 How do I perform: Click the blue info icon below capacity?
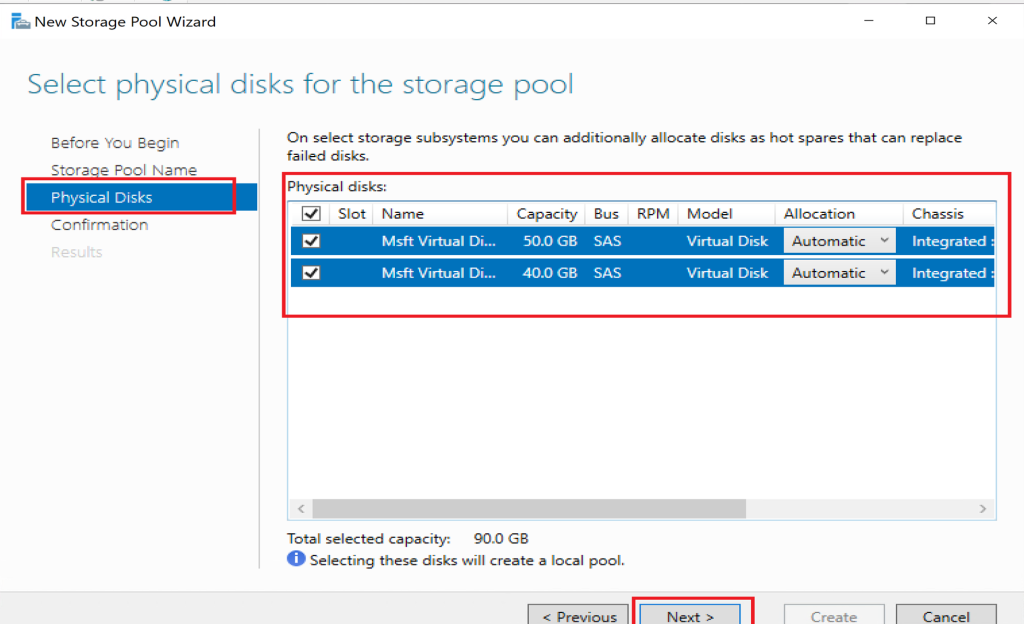[x=296, y=559]
